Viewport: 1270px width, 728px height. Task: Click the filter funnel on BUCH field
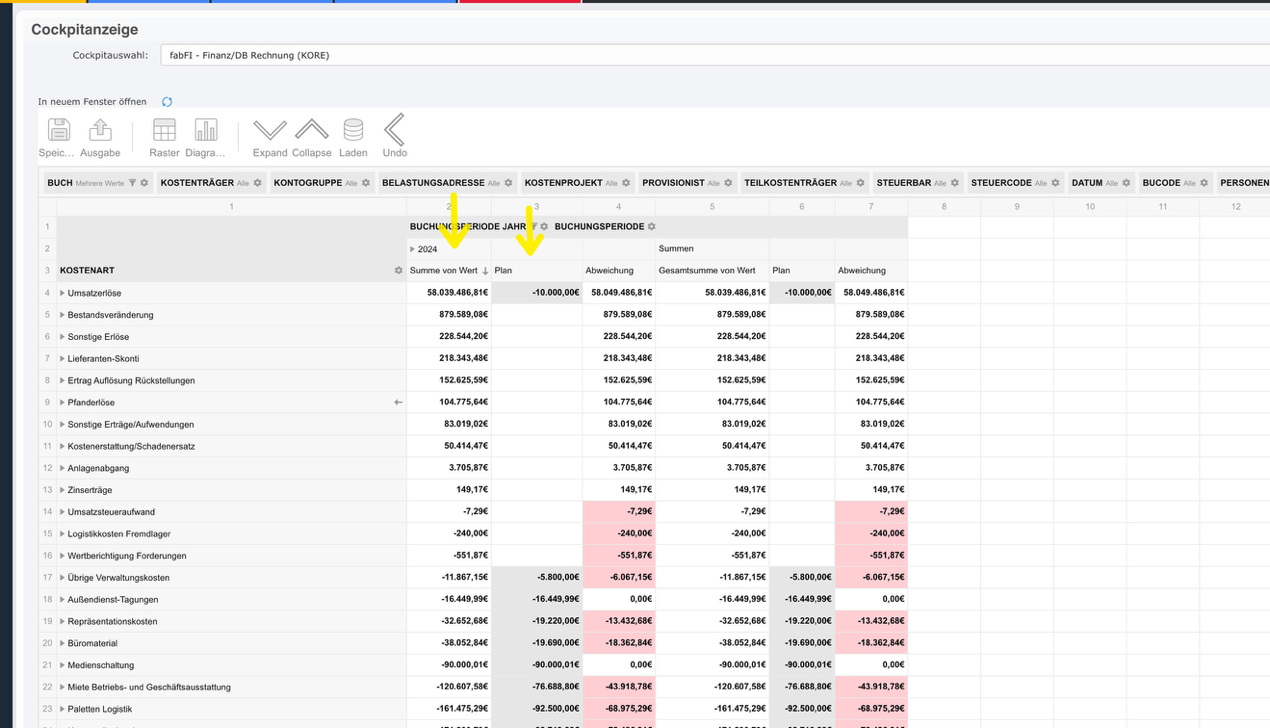(x=132, y=183)
